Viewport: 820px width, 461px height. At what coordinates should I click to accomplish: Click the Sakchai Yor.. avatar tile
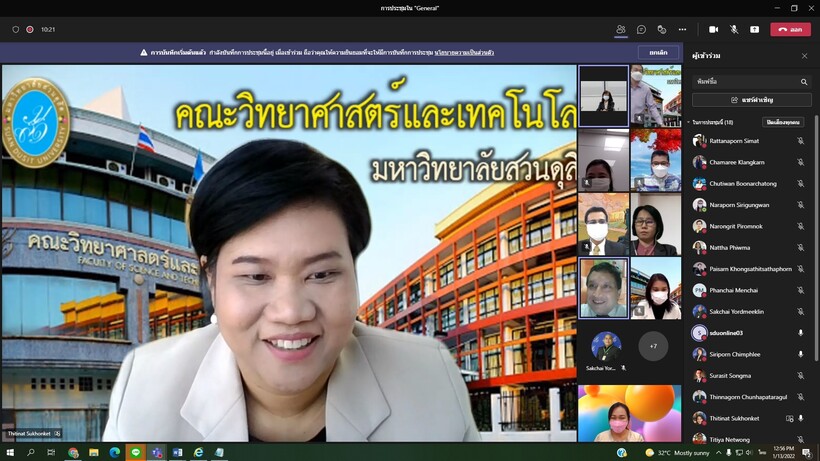click(x=606, y=346)
